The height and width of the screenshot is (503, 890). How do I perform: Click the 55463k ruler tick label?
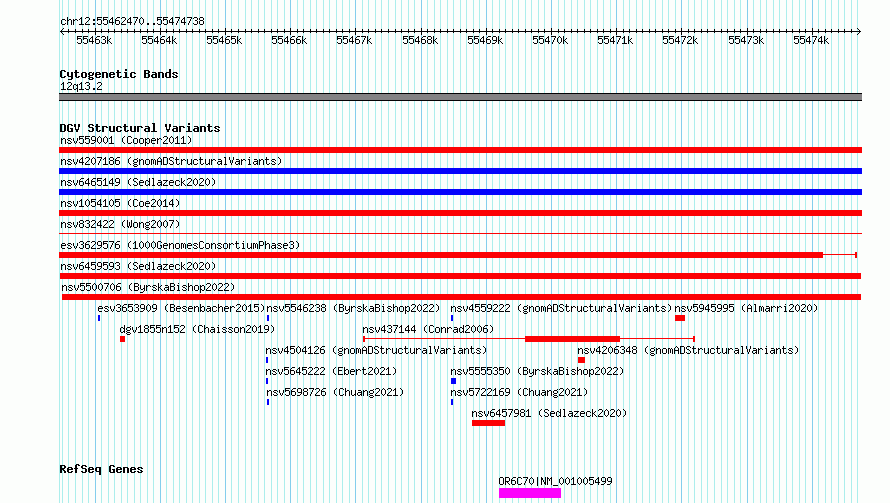pos(94,40)
